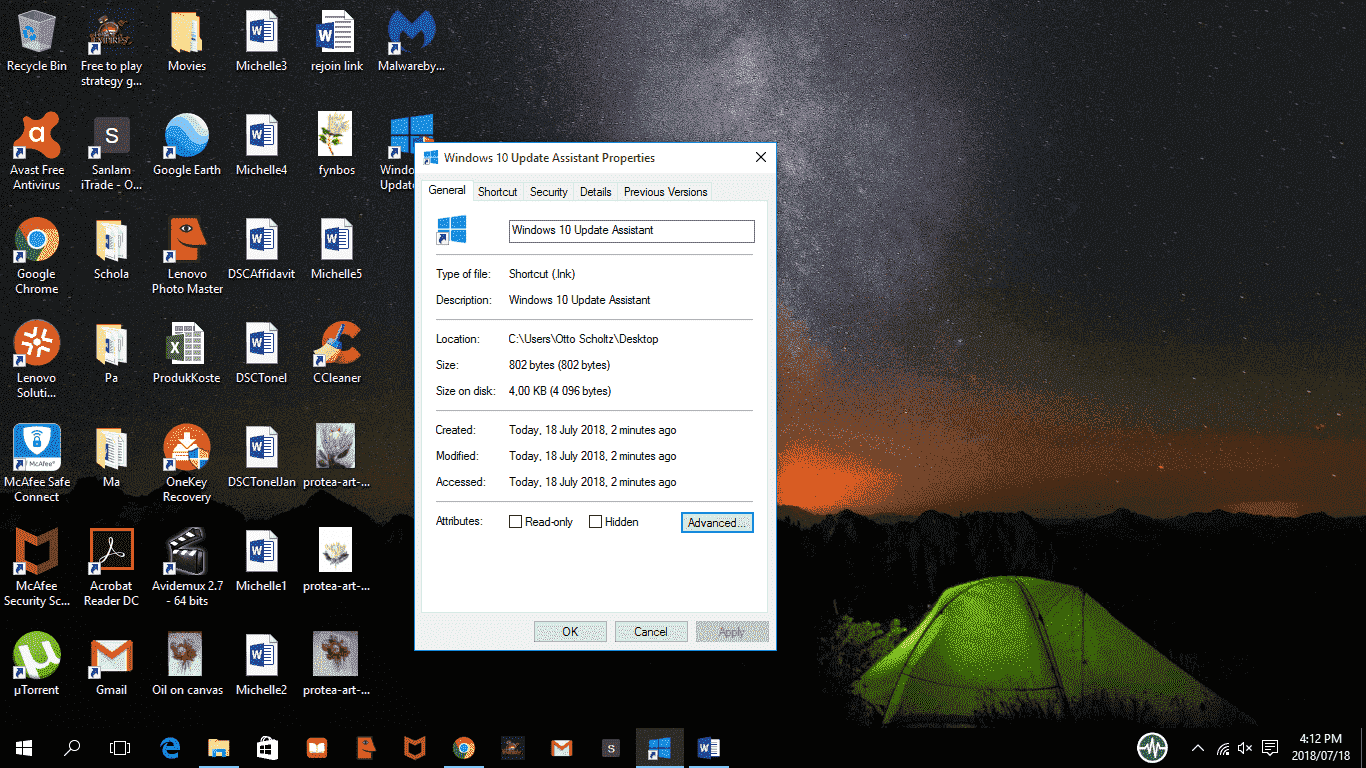Viewport: 1366px width, 768px height.
Task: Select the Malwarebytes desktop shortcut
Action: tap(411, 42)
